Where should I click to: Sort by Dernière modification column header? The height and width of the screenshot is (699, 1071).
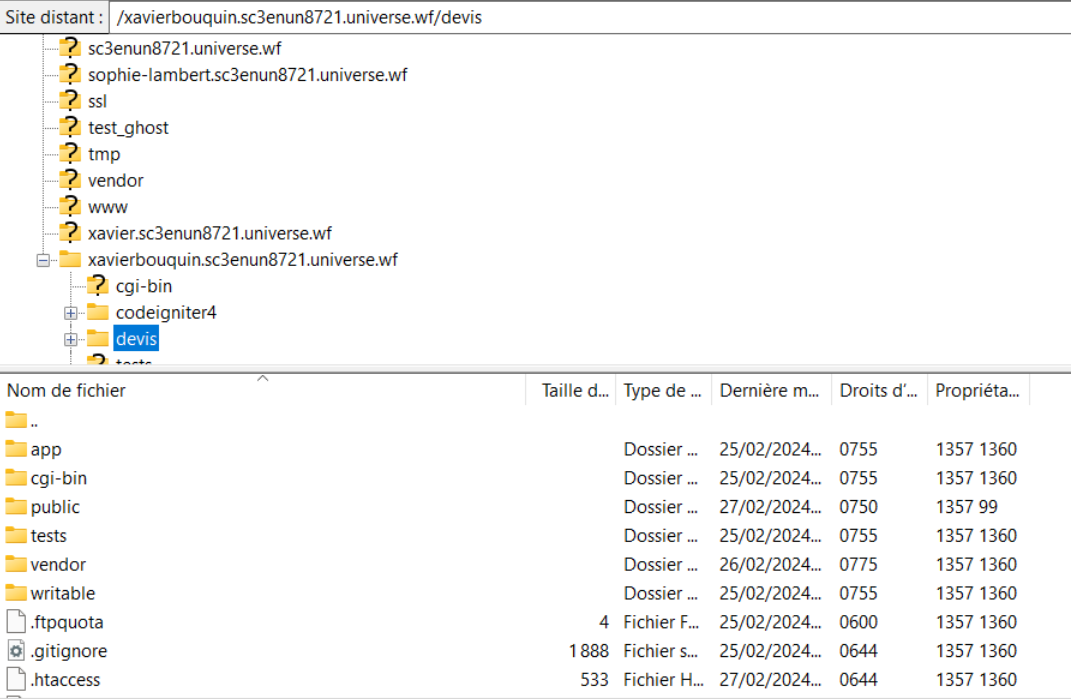768,391
